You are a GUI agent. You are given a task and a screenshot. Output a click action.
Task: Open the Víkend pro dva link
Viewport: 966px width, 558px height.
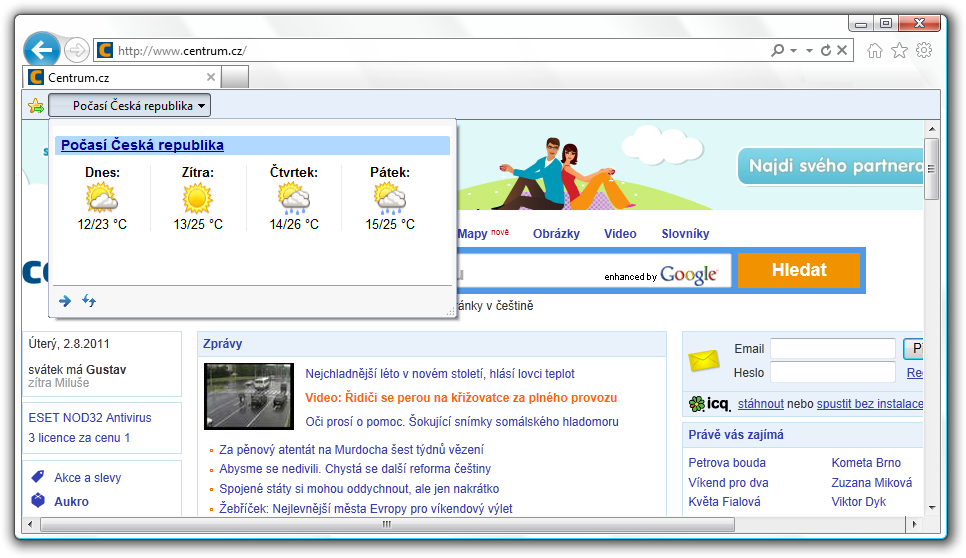click(728, 483)
